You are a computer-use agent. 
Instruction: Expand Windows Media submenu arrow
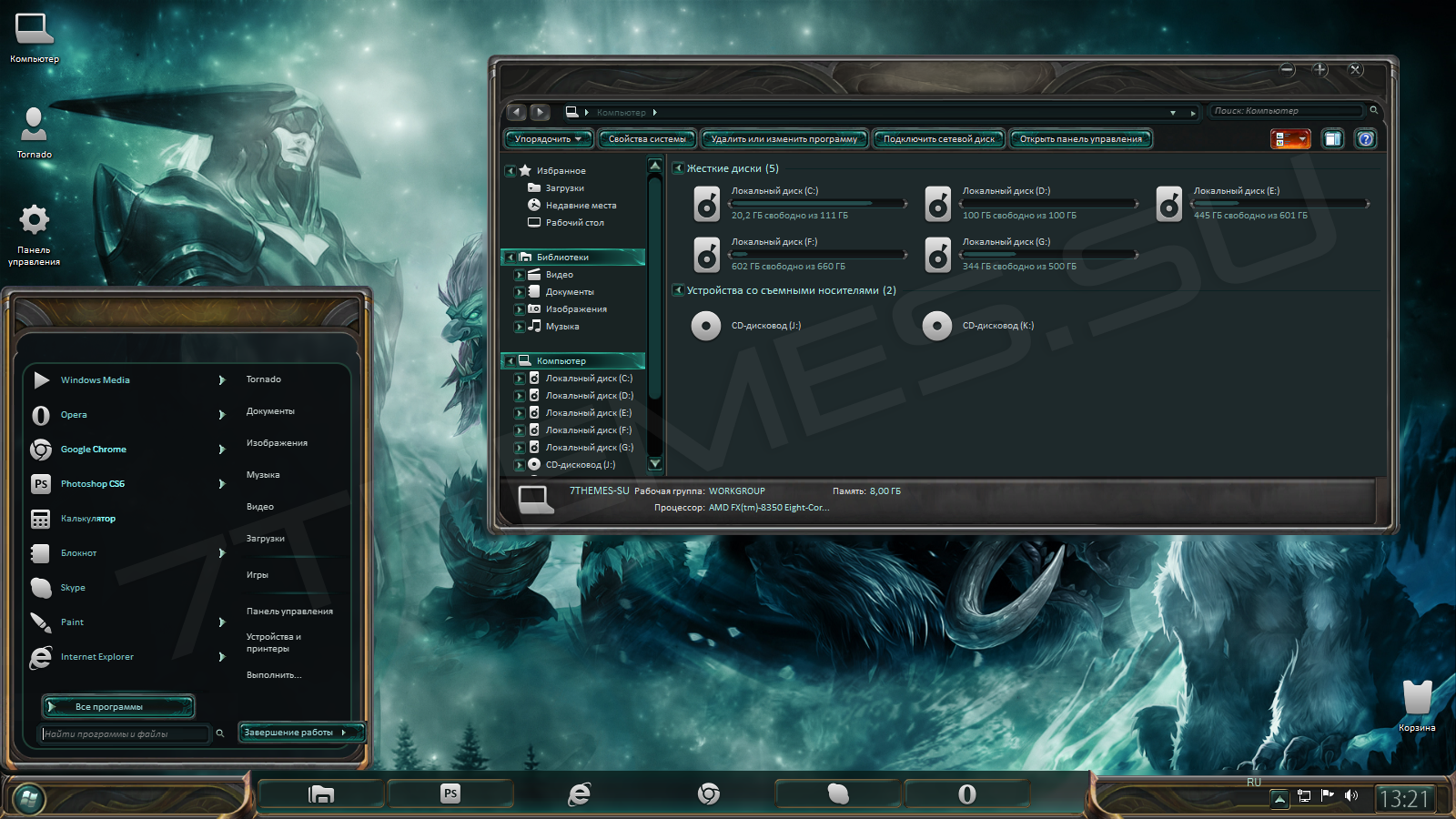pyautogui.click(x=222, y=380)
